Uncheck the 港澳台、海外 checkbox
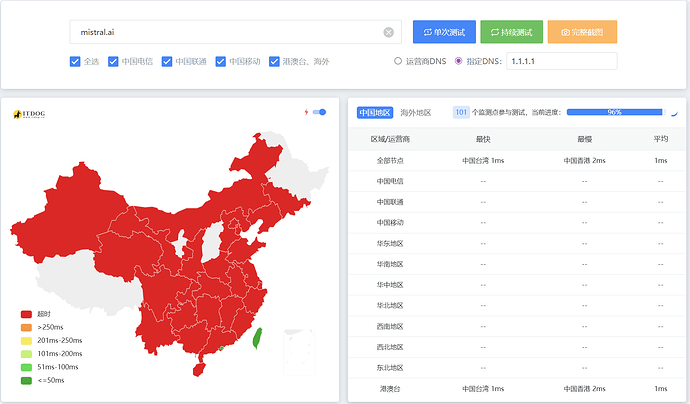This screenshot has height=404, width=690. pos(274,61)
